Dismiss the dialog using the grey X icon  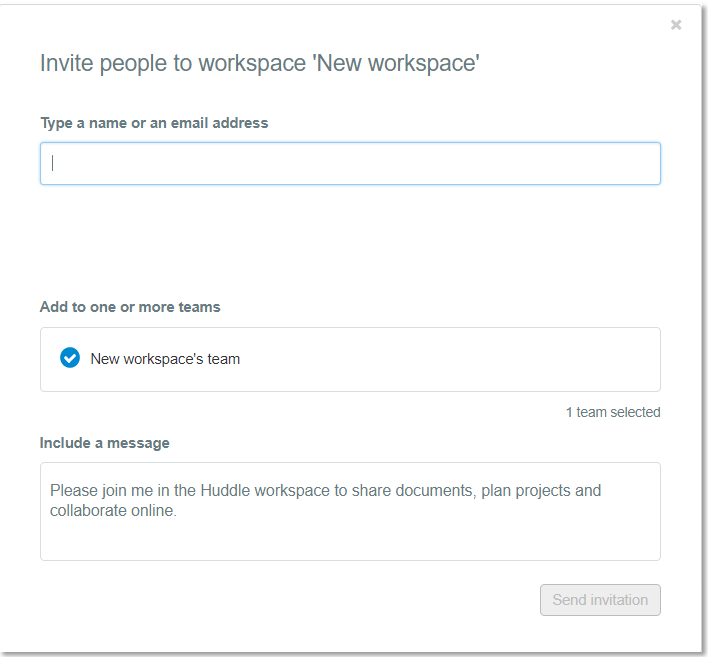point(675,25)
